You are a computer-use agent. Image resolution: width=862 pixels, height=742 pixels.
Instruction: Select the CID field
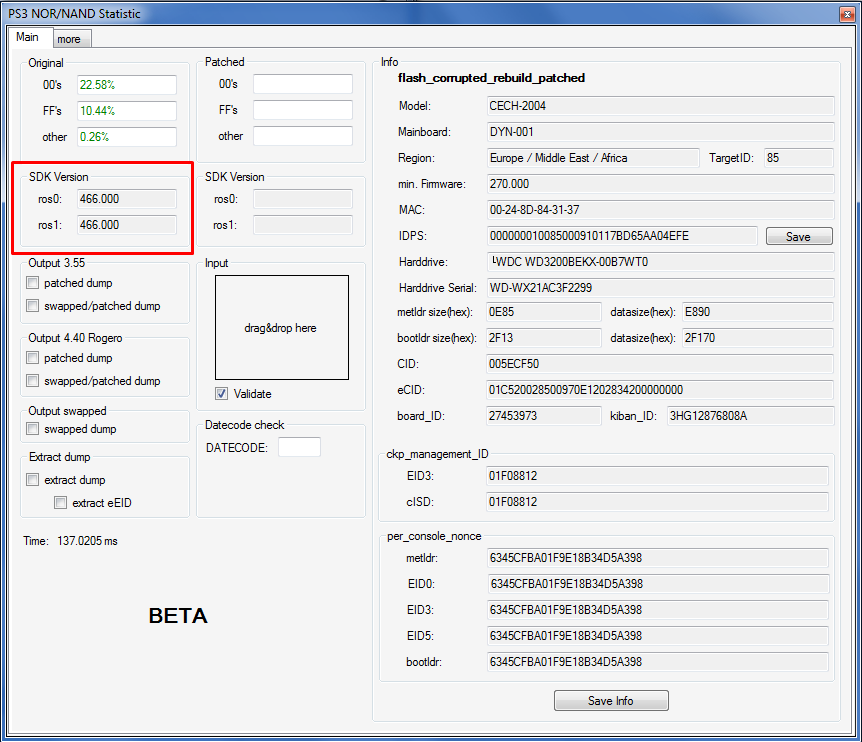(x=660, y=364)
